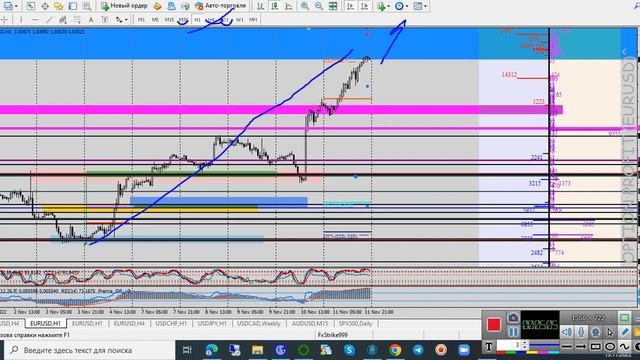Select the text label tool
640x360 pixels.
[105, 20]
